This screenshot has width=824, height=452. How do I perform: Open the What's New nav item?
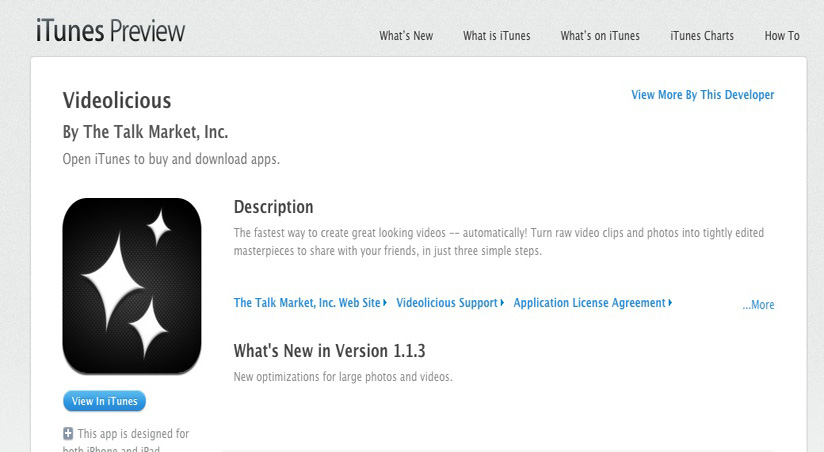click(x=406, y=36)
